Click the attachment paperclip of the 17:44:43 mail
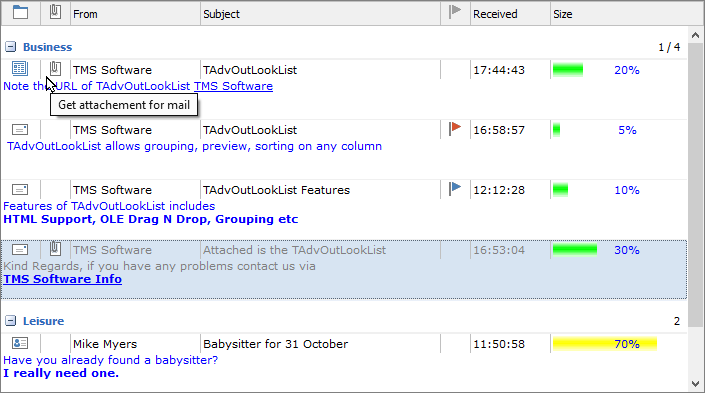This screenshot has height=393, width=705. (55, 68)
